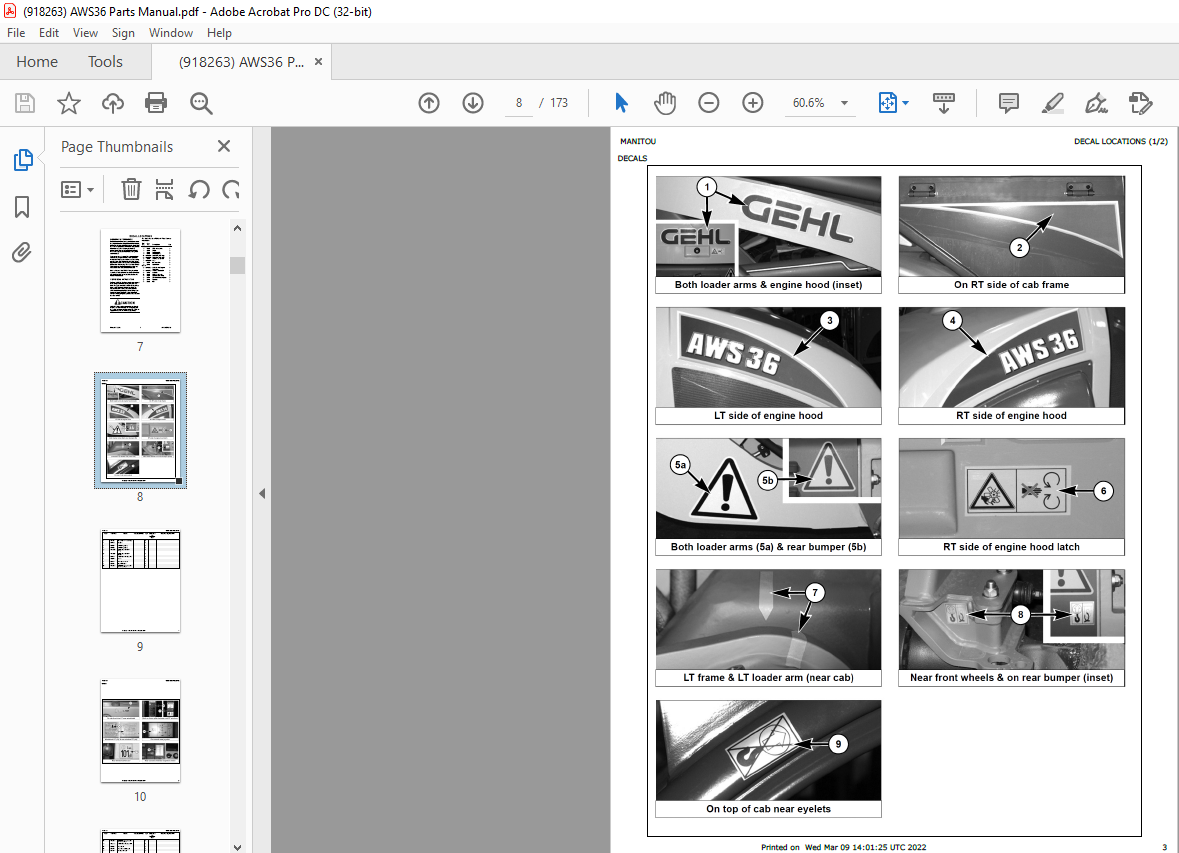This screenshot has height=853, width=1179.
Task: Click the scrolling mode read icon
Action: click(x=944, y=103)
